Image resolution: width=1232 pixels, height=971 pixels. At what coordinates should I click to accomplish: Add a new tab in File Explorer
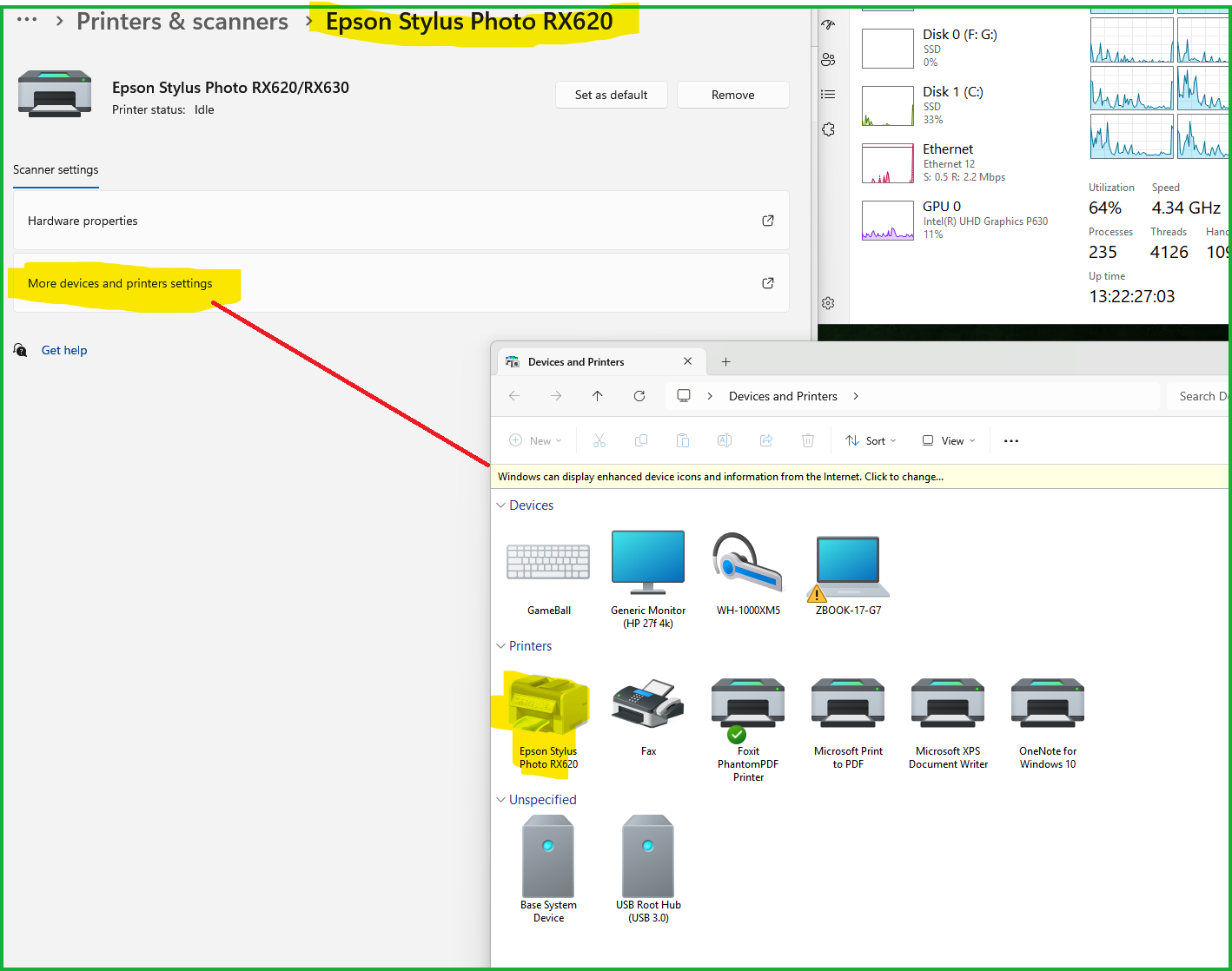(x=725, y=362)
